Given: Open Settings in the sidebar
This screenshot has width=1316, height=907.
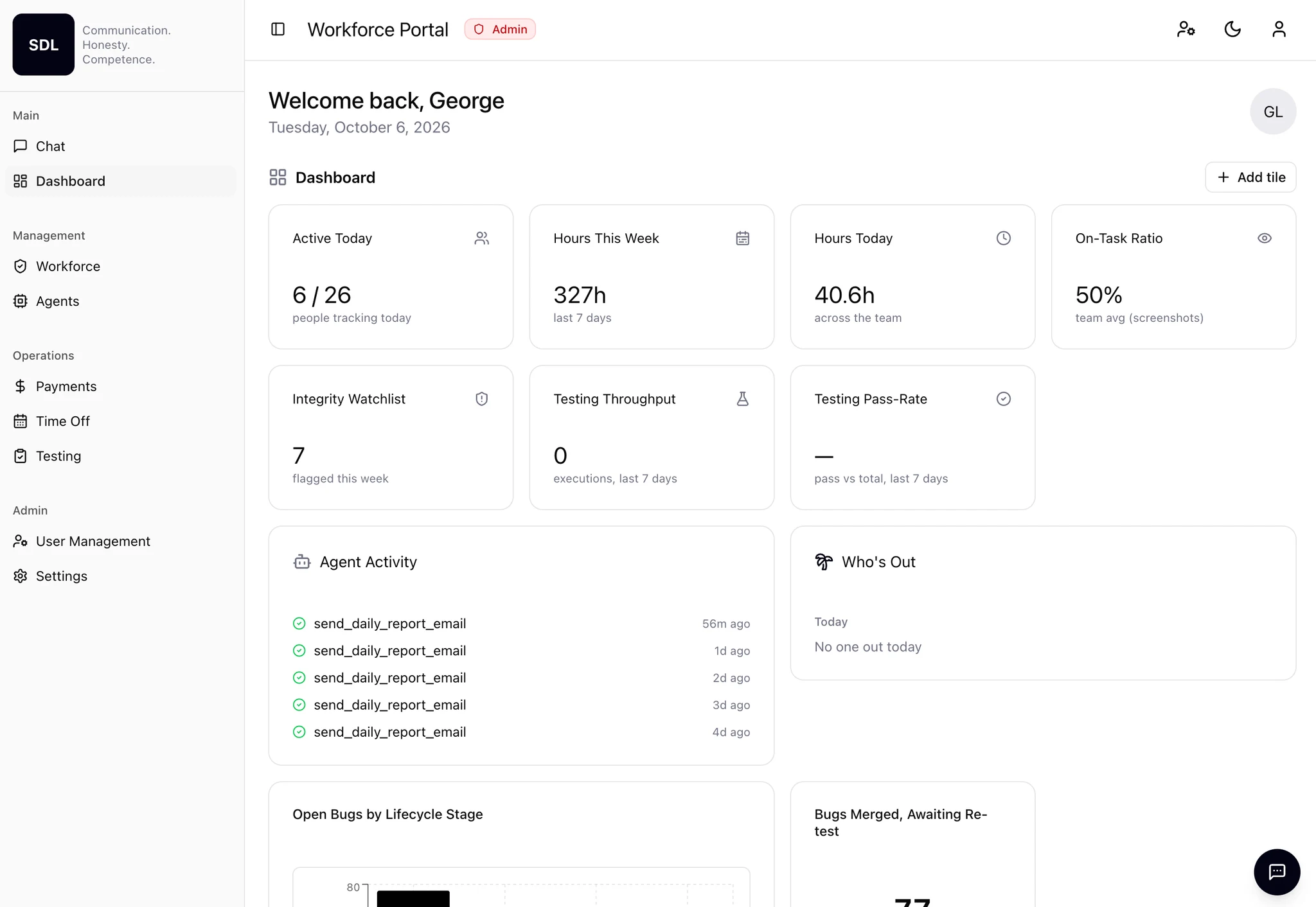Looking at the screenshot, I should coord(121,576).
